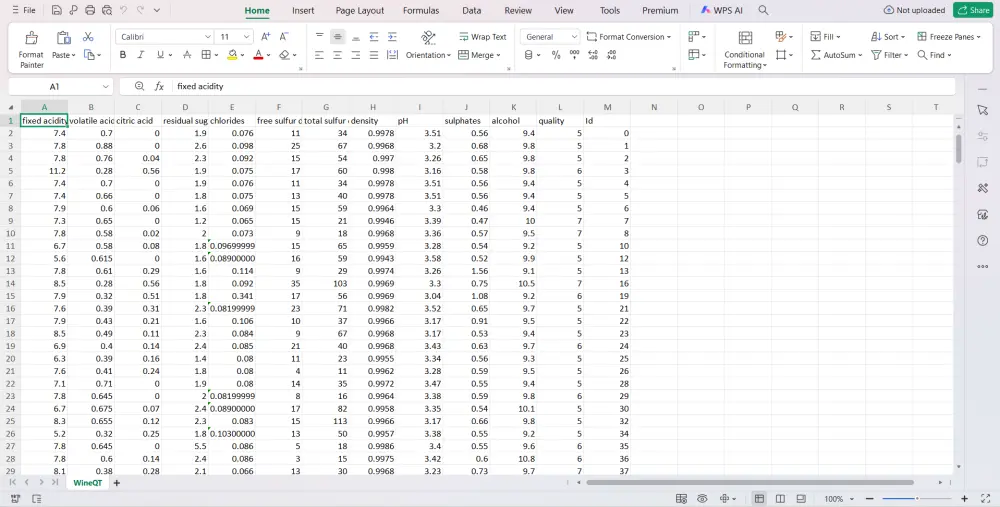The height and width of the screenshot is (507, 1000).
Task: Click the Print icon in quick access bar
Action: tap(90, 10)
